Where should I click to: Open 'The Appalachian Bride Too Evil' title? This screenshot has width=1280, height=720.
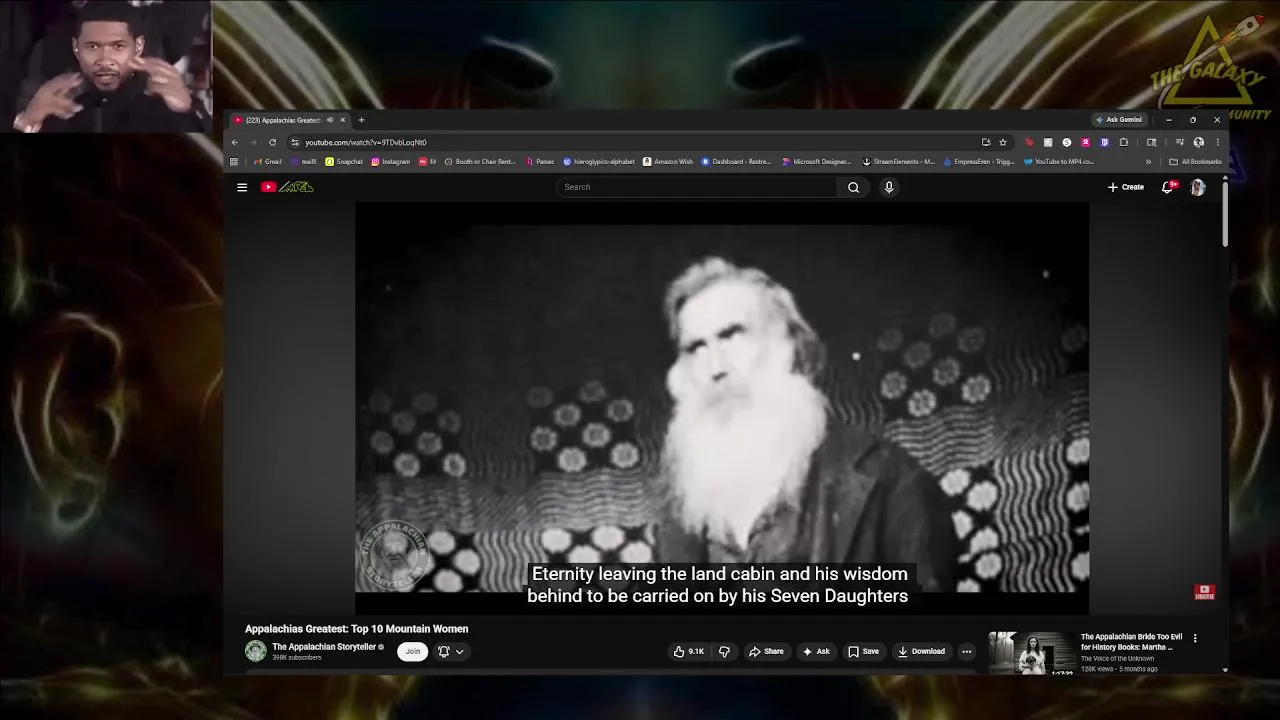click(x=1131, y=641)
